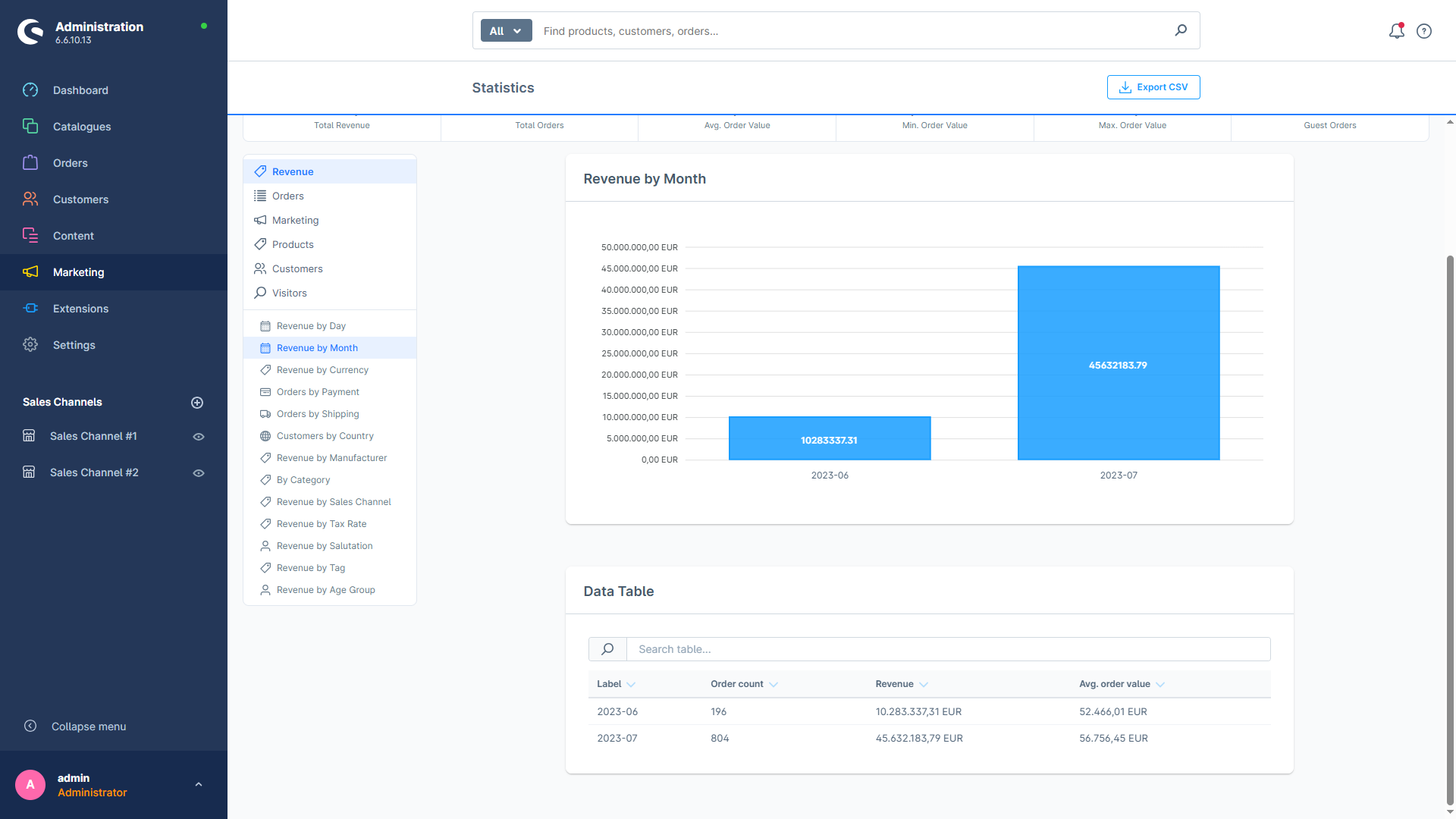
Task: Switch to the Total Orders statistic
Action: pyautogui.click(x=539, y=125)
